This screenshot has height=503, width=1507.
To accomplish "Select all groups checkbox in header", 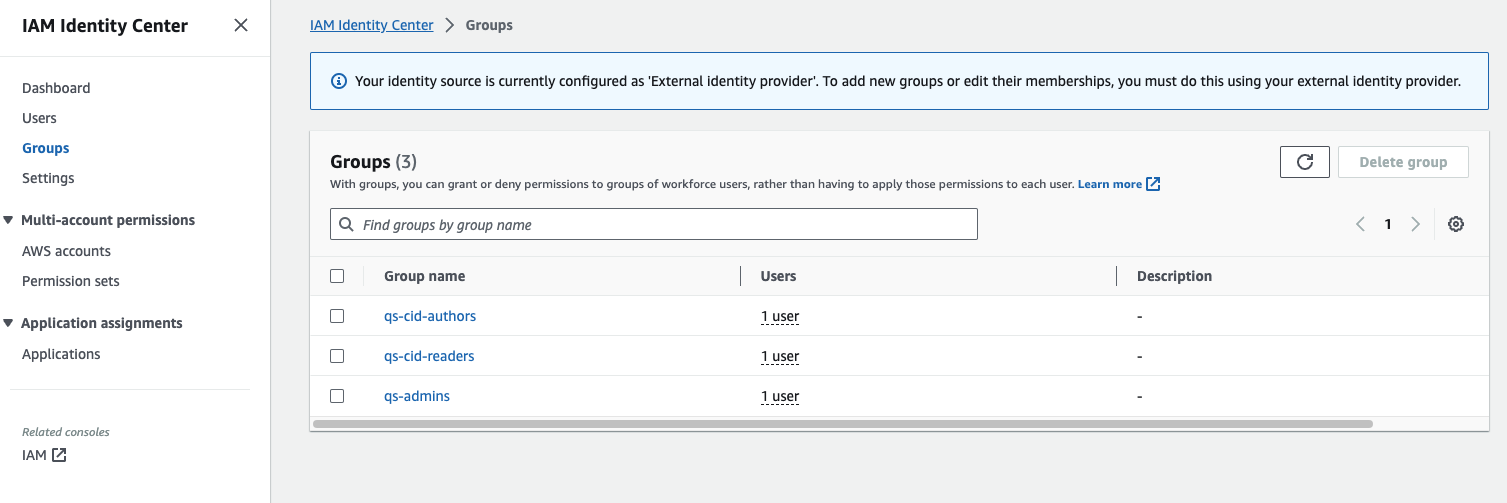I will click(337, 276).
